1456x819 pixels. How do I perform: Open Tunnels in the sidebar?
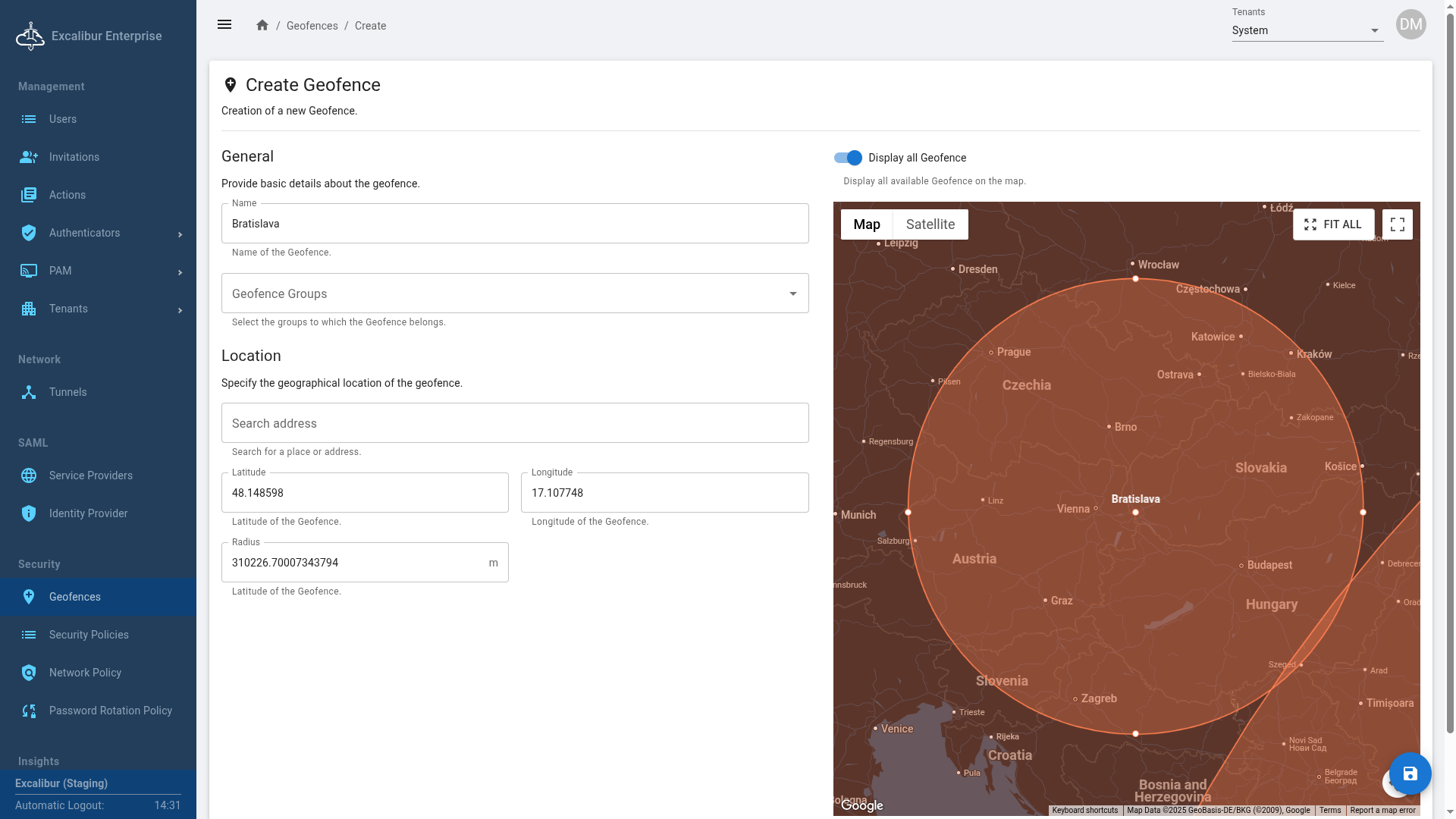click(68, 392)
